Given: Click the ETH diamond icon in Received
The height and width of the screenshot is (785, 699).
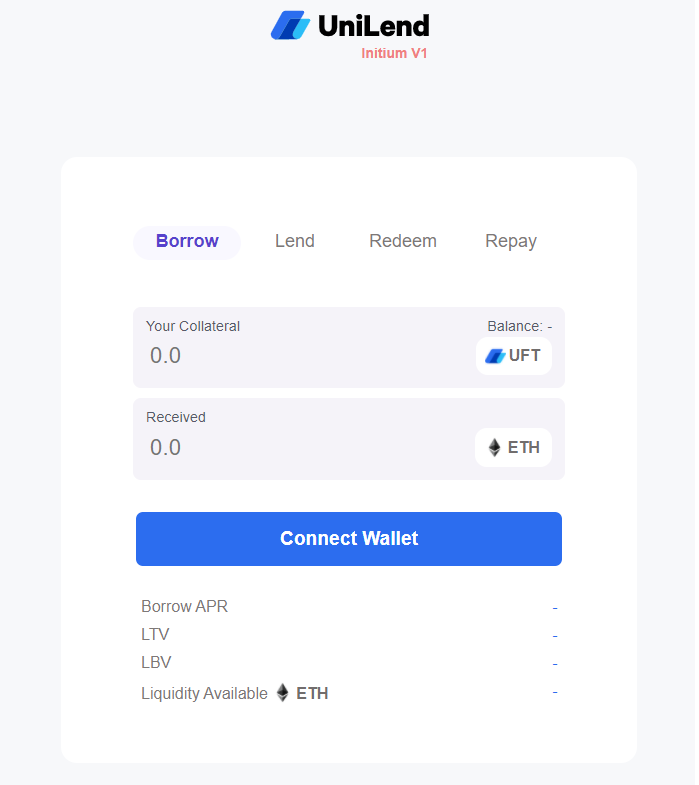Looking at the screenshot, I should coord(494,448).
